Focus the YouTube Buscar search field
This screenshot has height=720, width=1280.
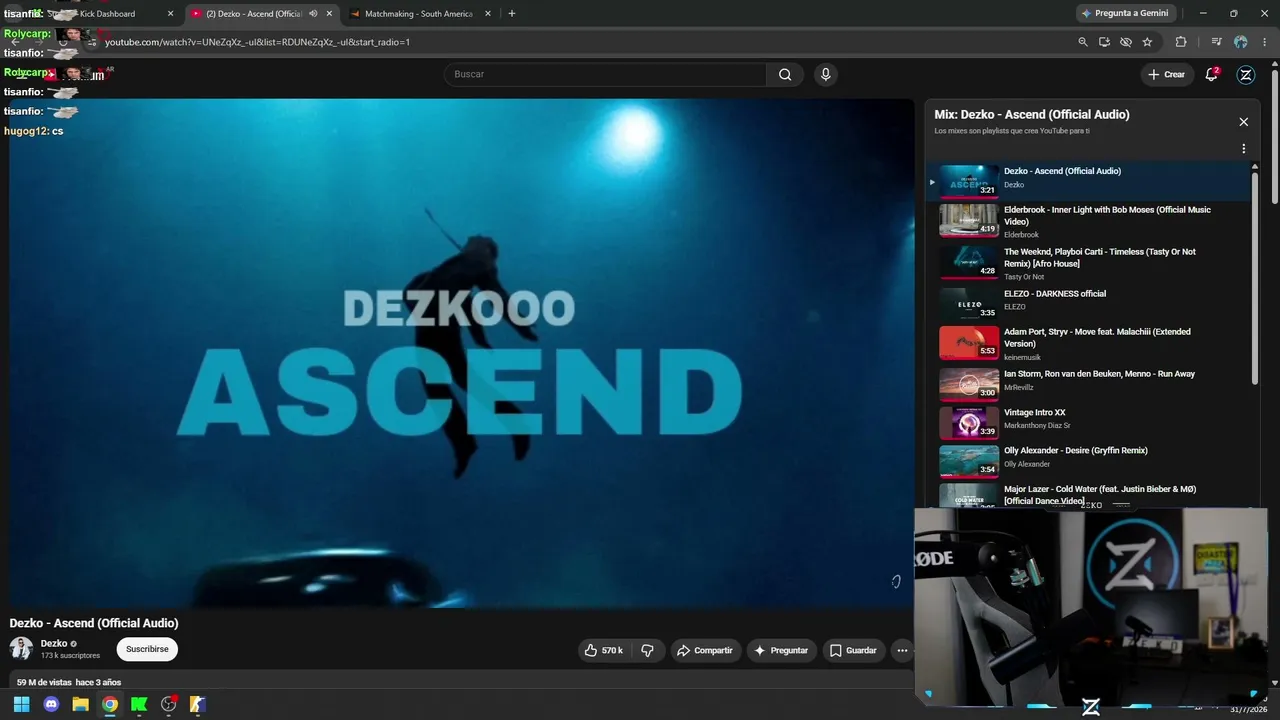click(x=605, y=74)
